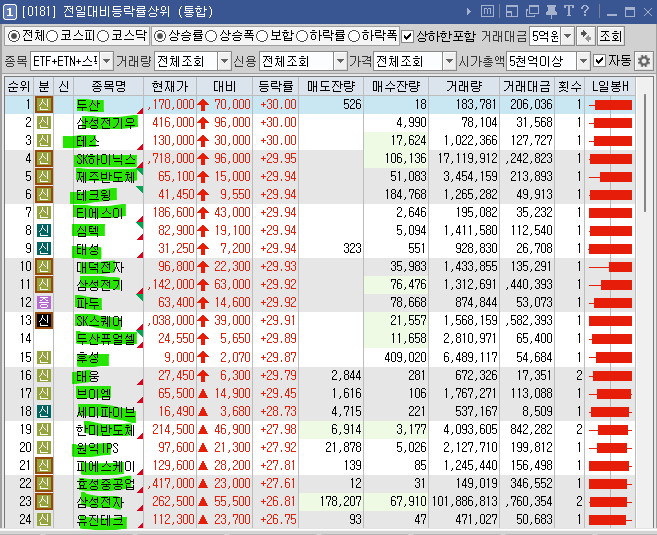657x535 pixels.
Task: Open font settings with the T icon
Action: click(x=569, y=11)
